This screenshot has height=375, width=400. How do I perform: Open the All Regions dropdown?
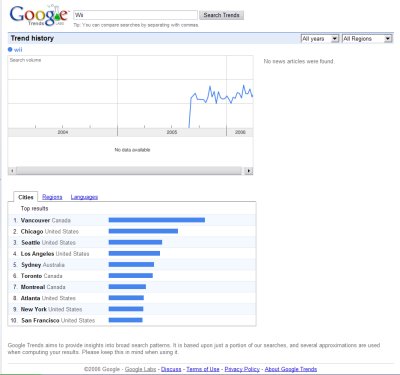click(x=367, y=39)
